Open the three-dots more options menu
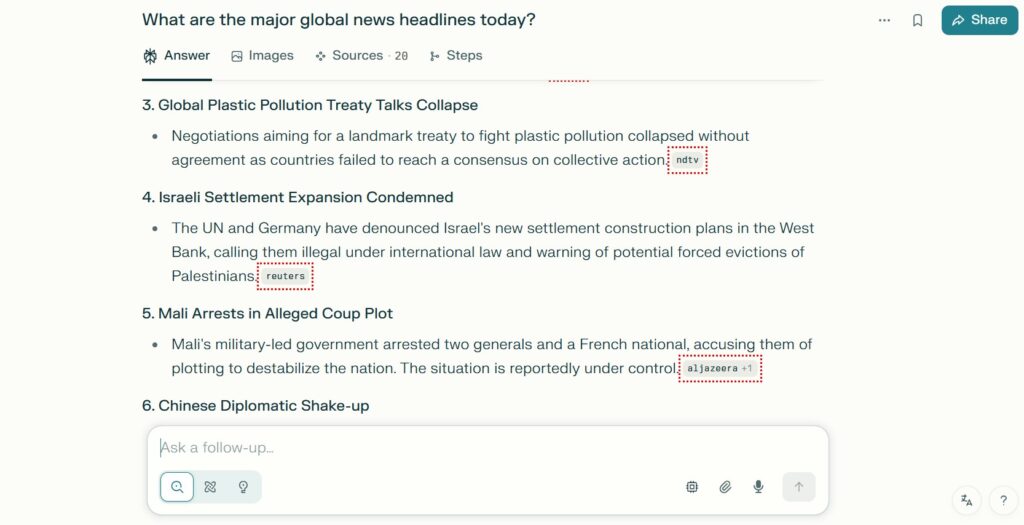Image resolution: width=1024 pixels, height=525 pixels. [x=884, y=20]
